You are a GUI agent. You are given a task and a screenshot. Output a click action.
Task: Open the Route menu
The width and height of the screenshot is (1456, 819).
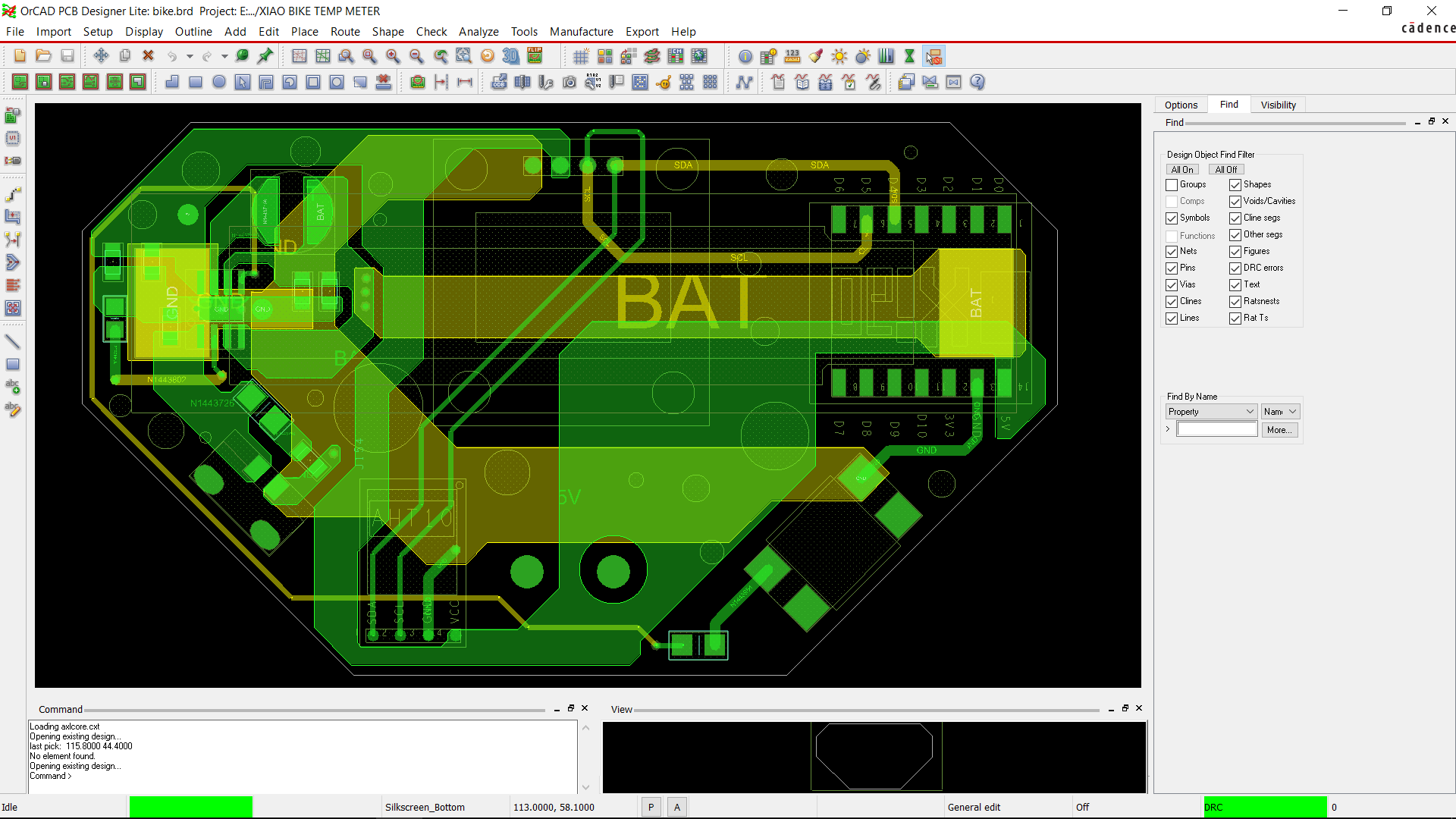tap(345, 32)
